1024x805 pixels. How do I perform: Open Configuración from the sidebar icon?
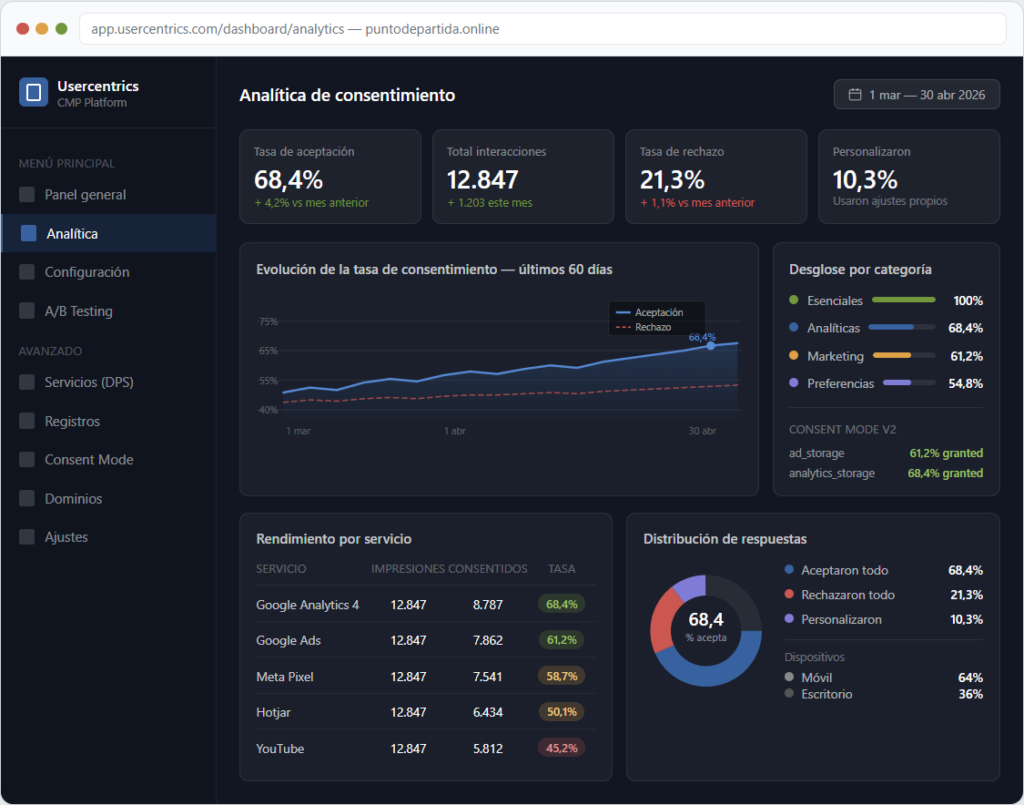(26, 271)
